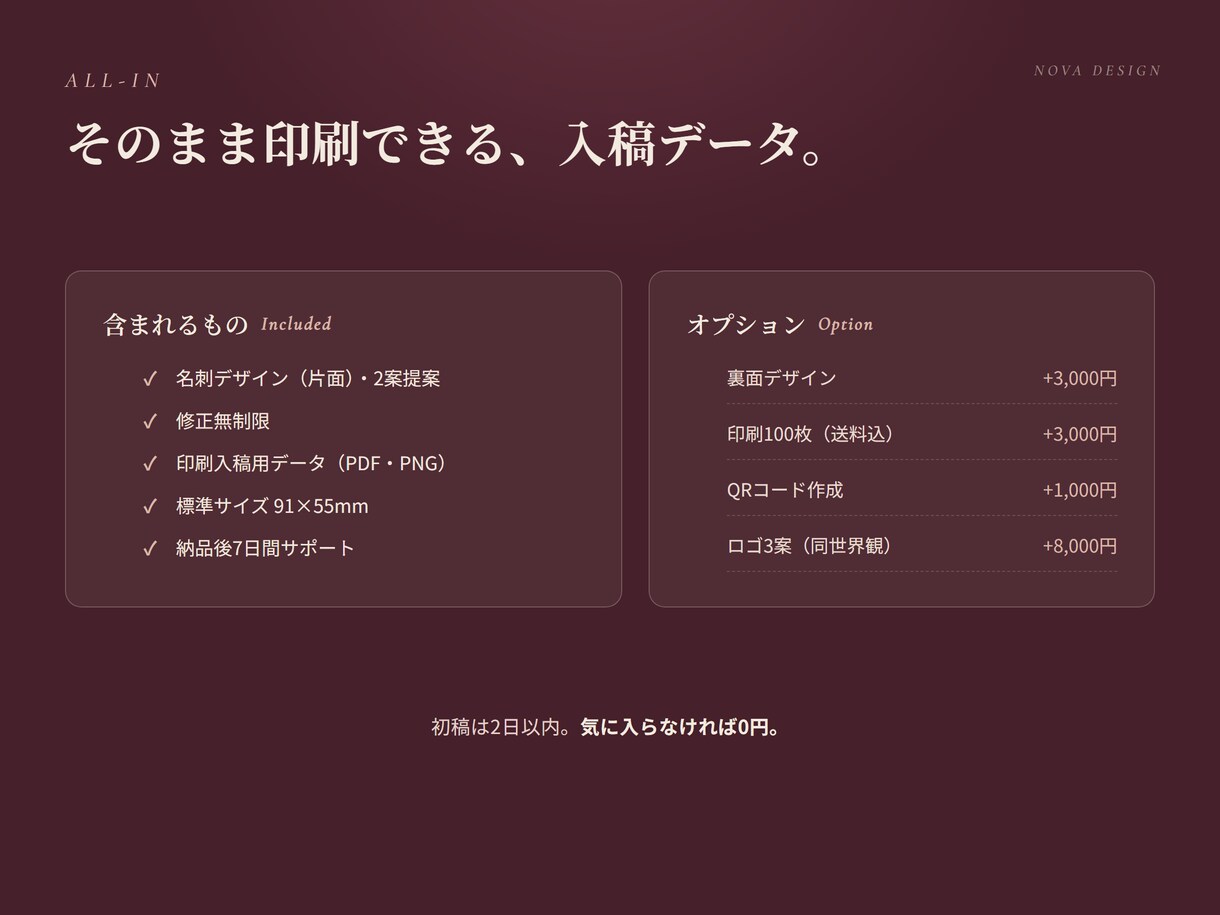Select 印刷入稿用データ（PDF・PNG）text

click(311, 463)
